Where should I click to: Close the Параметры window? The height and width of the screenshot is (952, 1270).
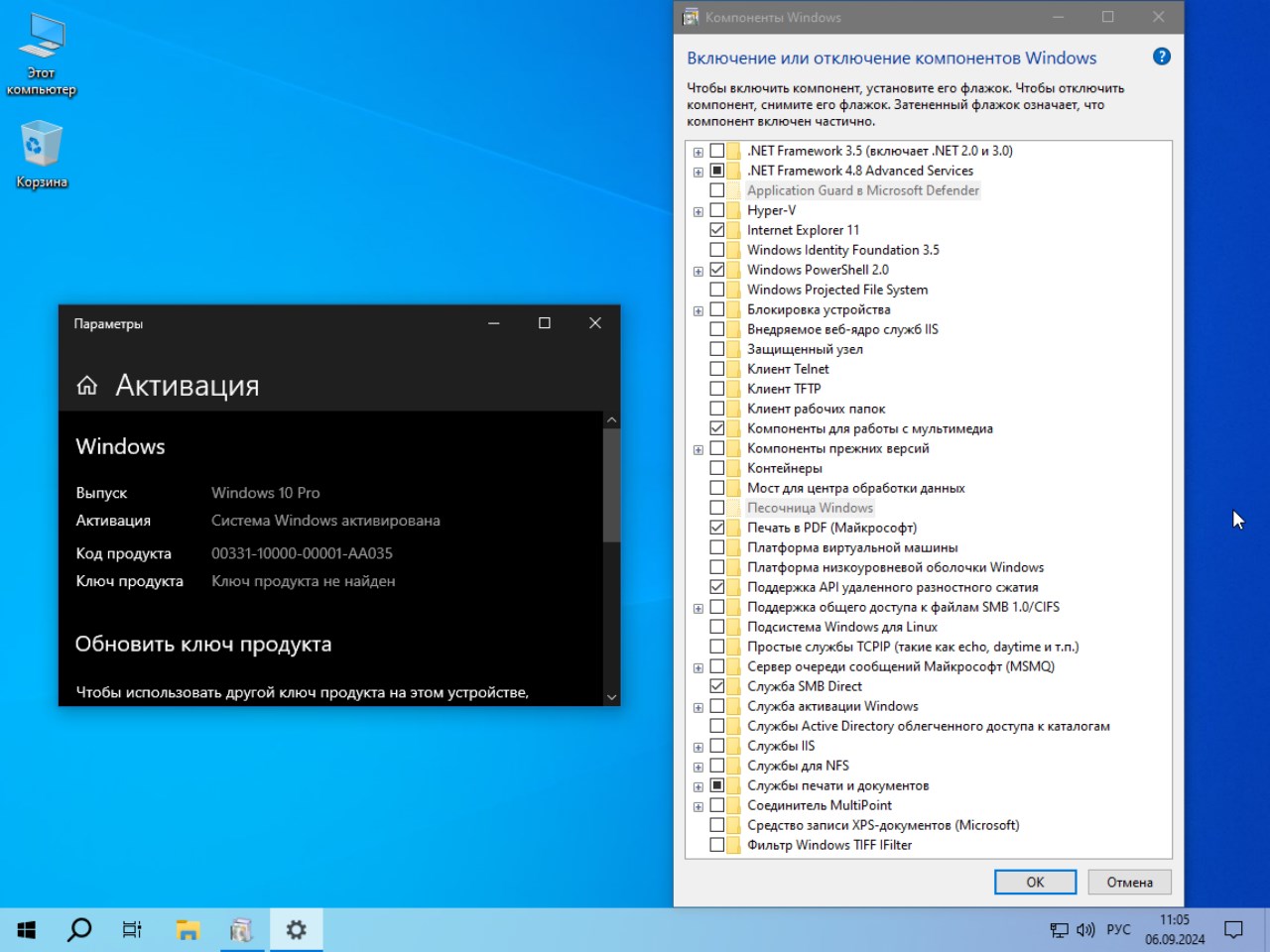click(595, 323)
